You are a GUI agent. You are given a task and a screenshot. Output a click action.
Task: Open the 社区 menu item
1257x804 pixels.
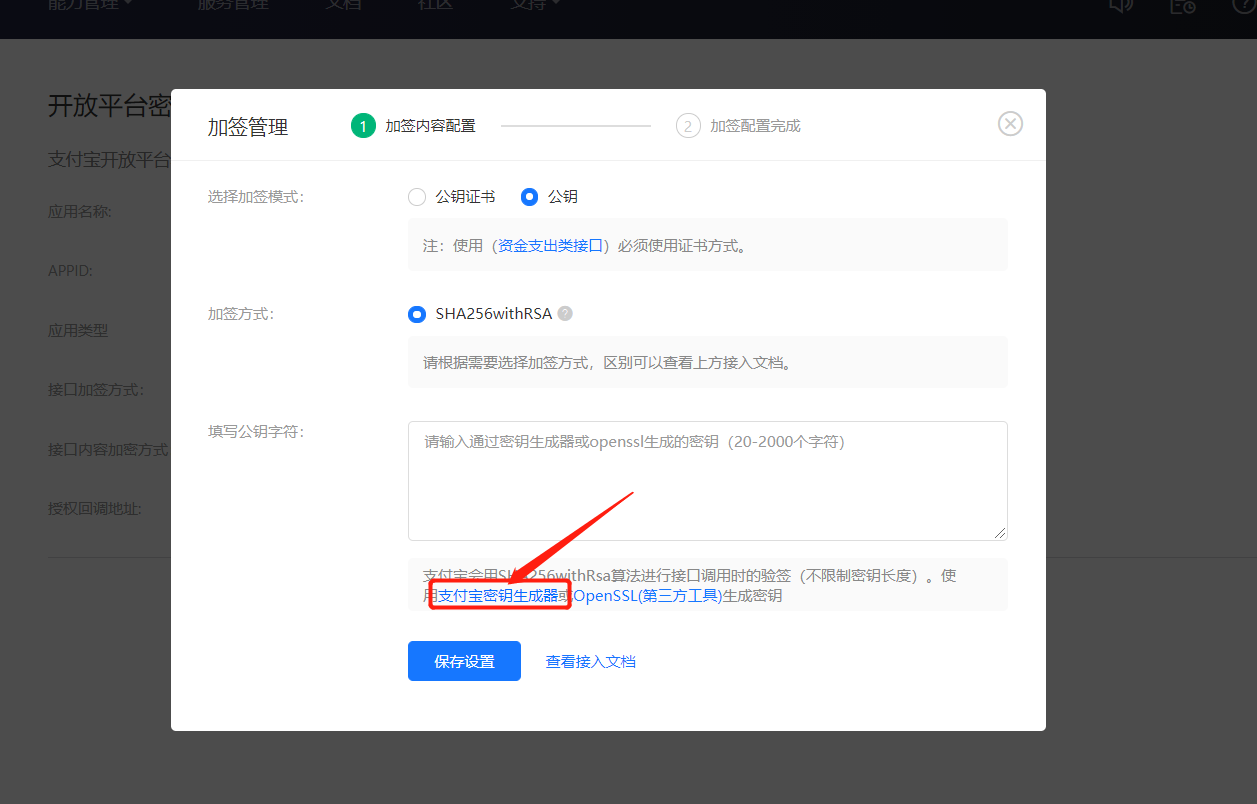tap(434, 5)
